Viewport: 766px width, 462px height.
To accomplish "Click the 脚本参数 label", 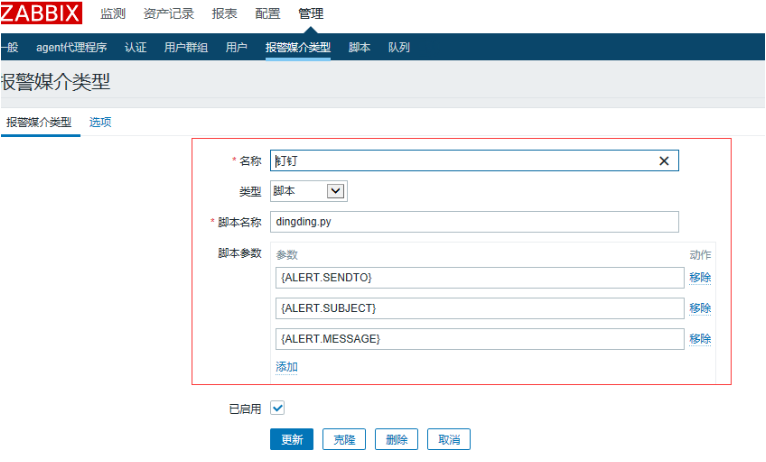I will point(240,253).
